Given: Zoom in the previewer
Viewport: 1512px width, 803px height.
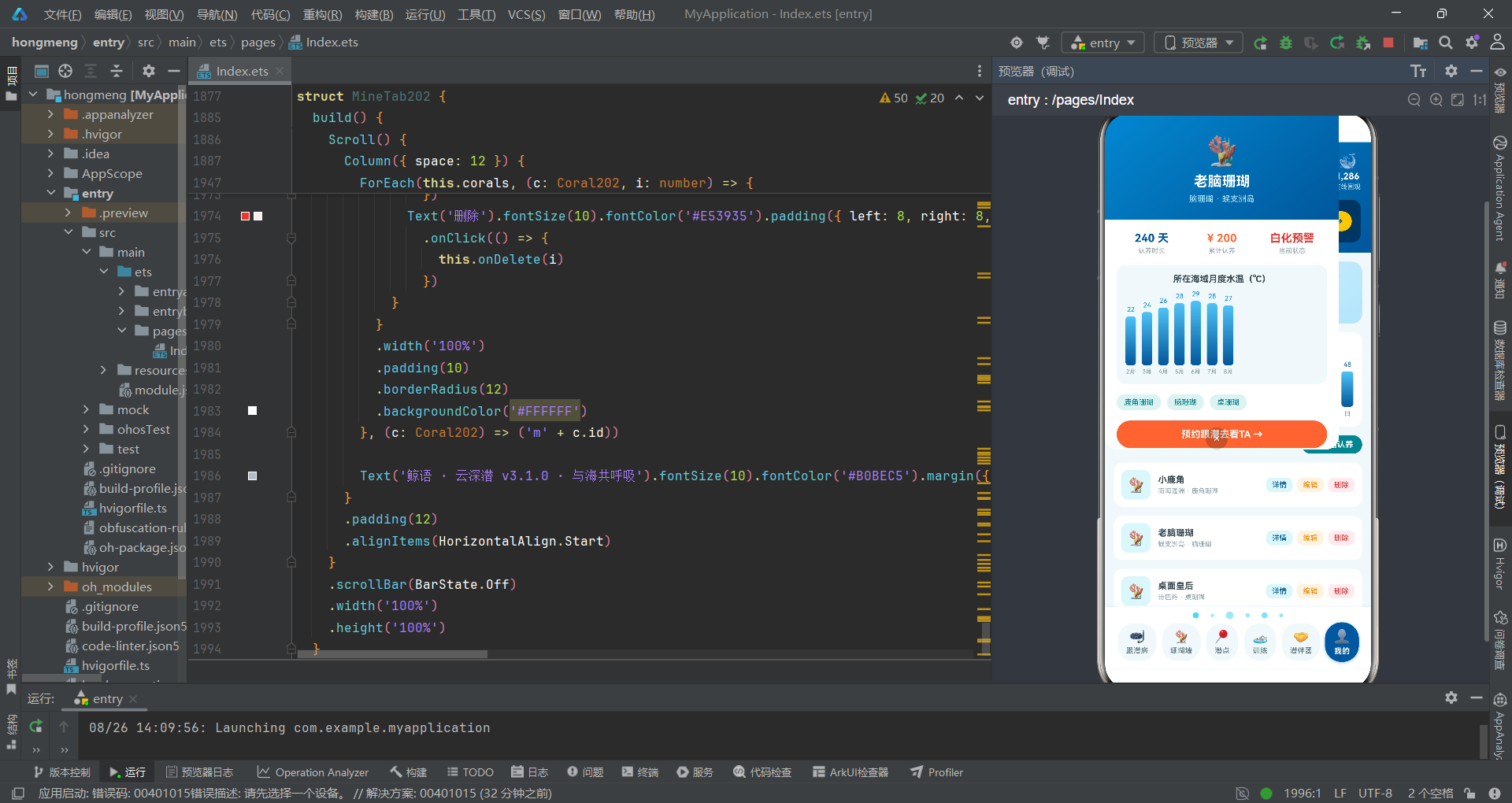Looking at the screenshot, I should pyautogui.click(x=1436, y=100).
